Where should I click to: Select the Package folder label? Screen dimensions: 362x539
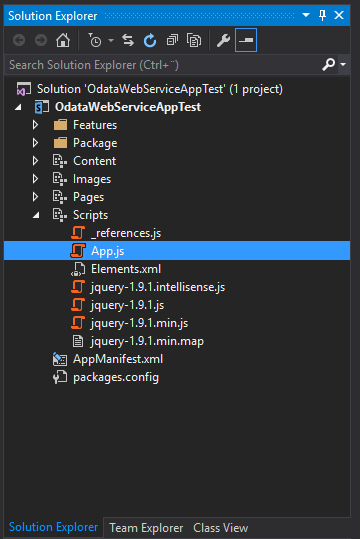tap(95, 143)
